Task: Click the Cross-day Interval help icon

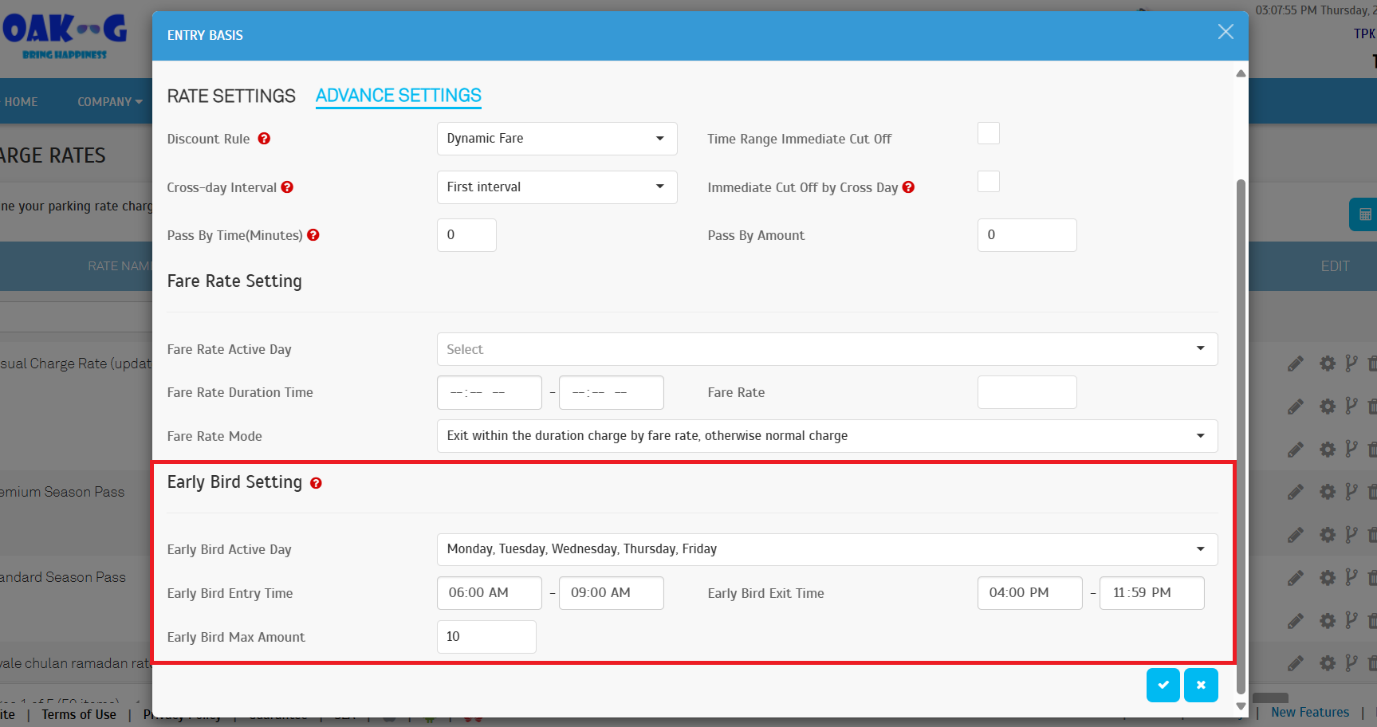Action: click(x=287, y=187)
